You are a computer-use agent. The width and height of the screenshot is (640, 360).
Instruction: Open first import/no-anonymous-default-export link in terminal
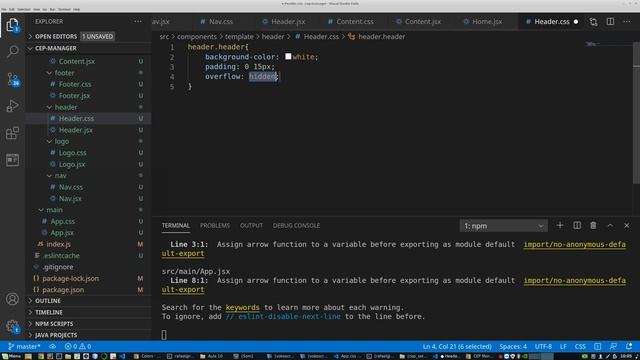[x=575, y=244]
